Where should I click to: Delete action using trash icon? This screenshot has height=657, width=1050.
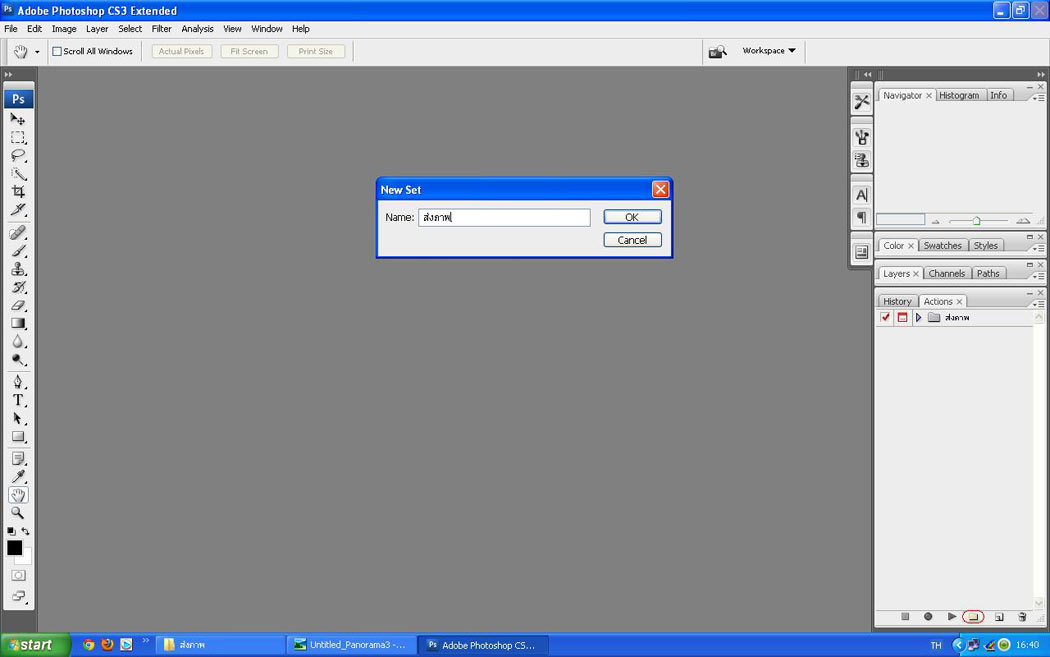point(1022,617)
